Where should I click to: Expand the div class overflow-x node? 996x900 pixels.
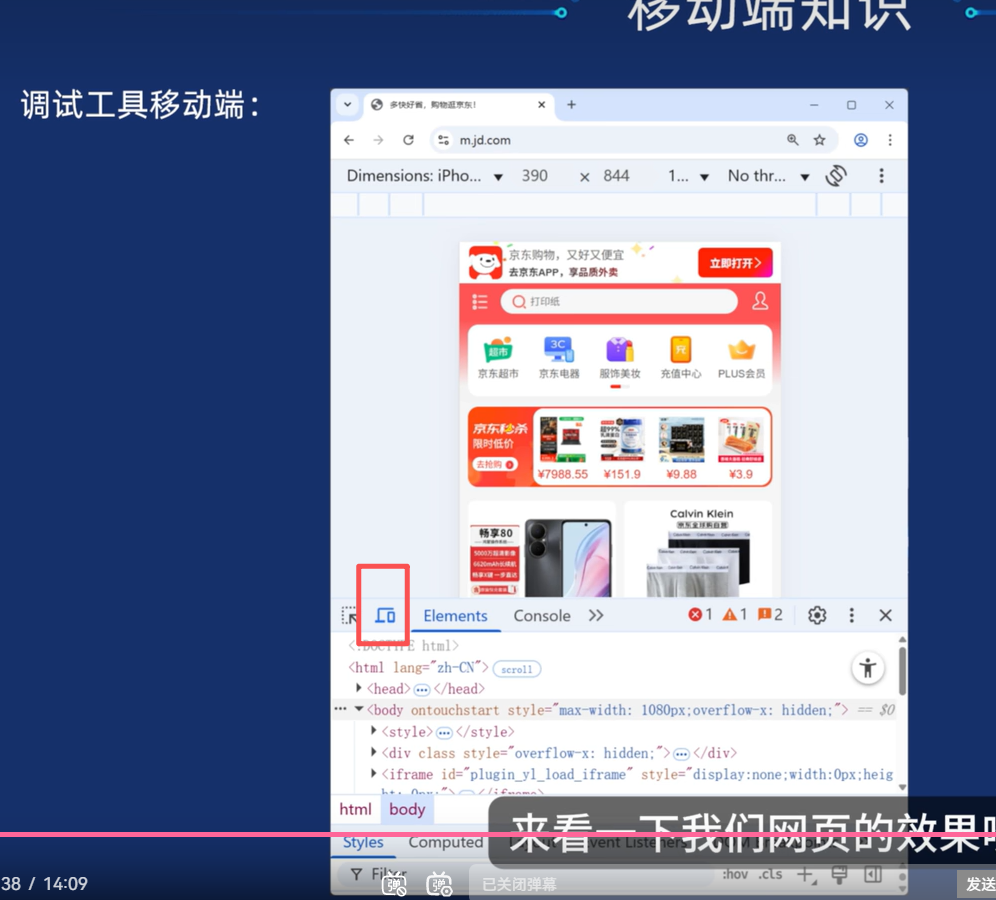click(x=374, y=752)
